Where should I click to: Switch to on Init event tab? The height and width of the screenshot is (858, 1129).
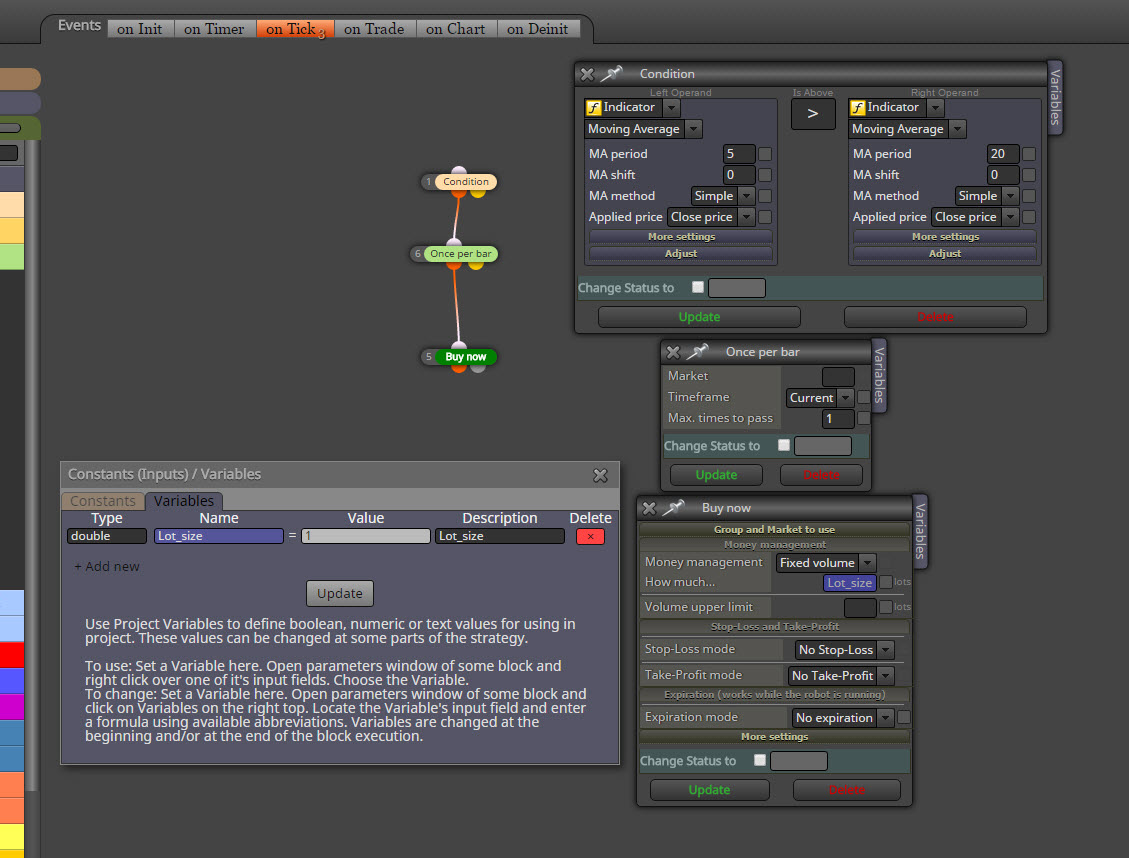coord(140,29)
